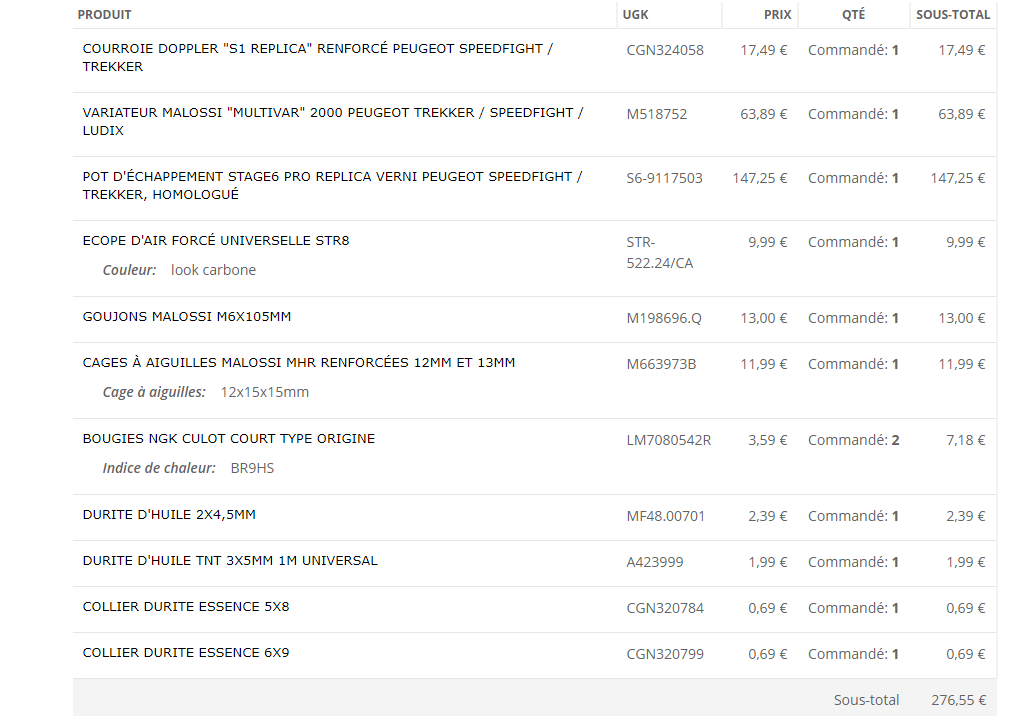1025x716 pixels.
Task: Click the PRIX column header
Action: click(777, 14)
